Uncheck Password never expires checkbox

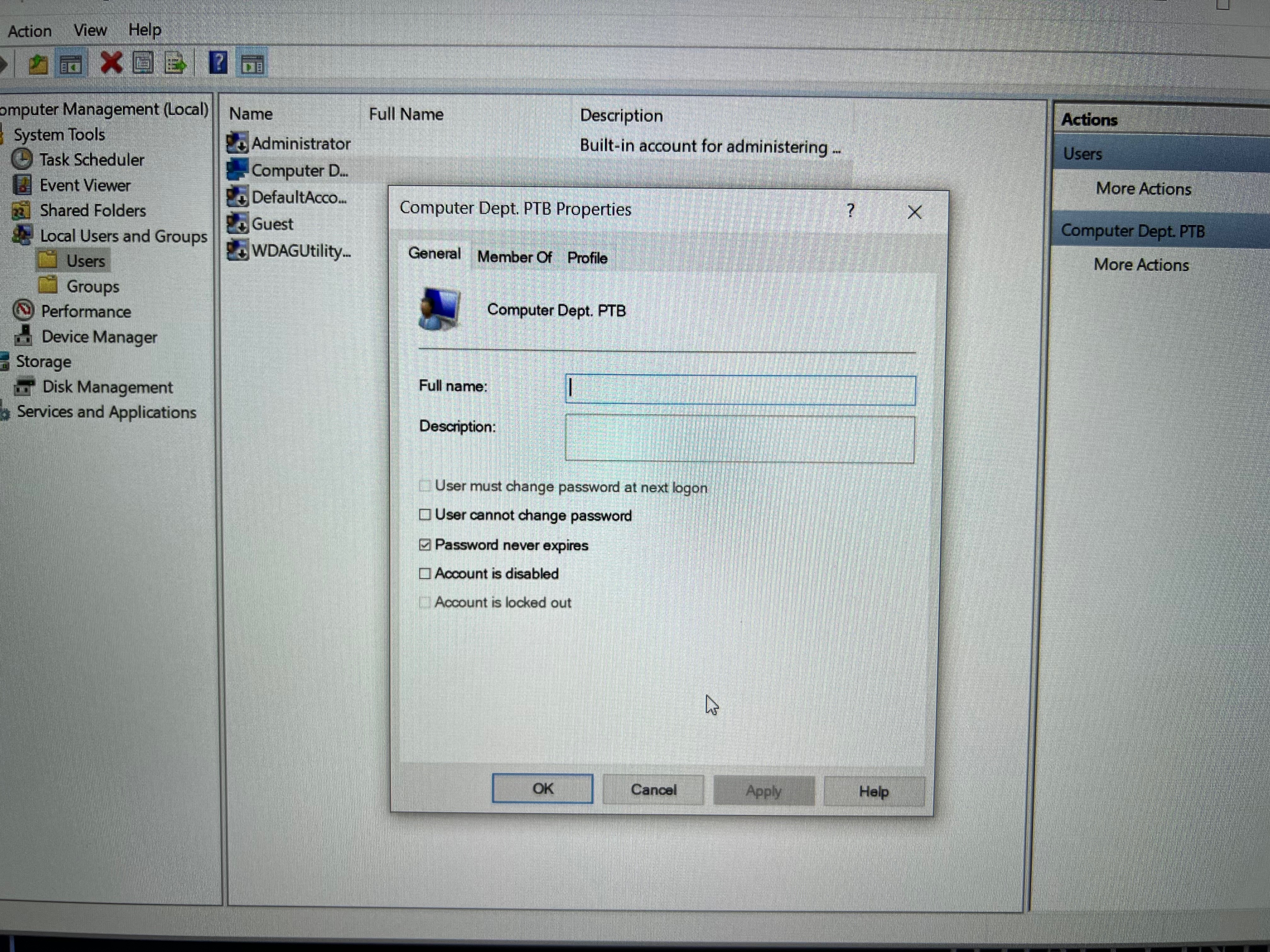click(425, 544)
